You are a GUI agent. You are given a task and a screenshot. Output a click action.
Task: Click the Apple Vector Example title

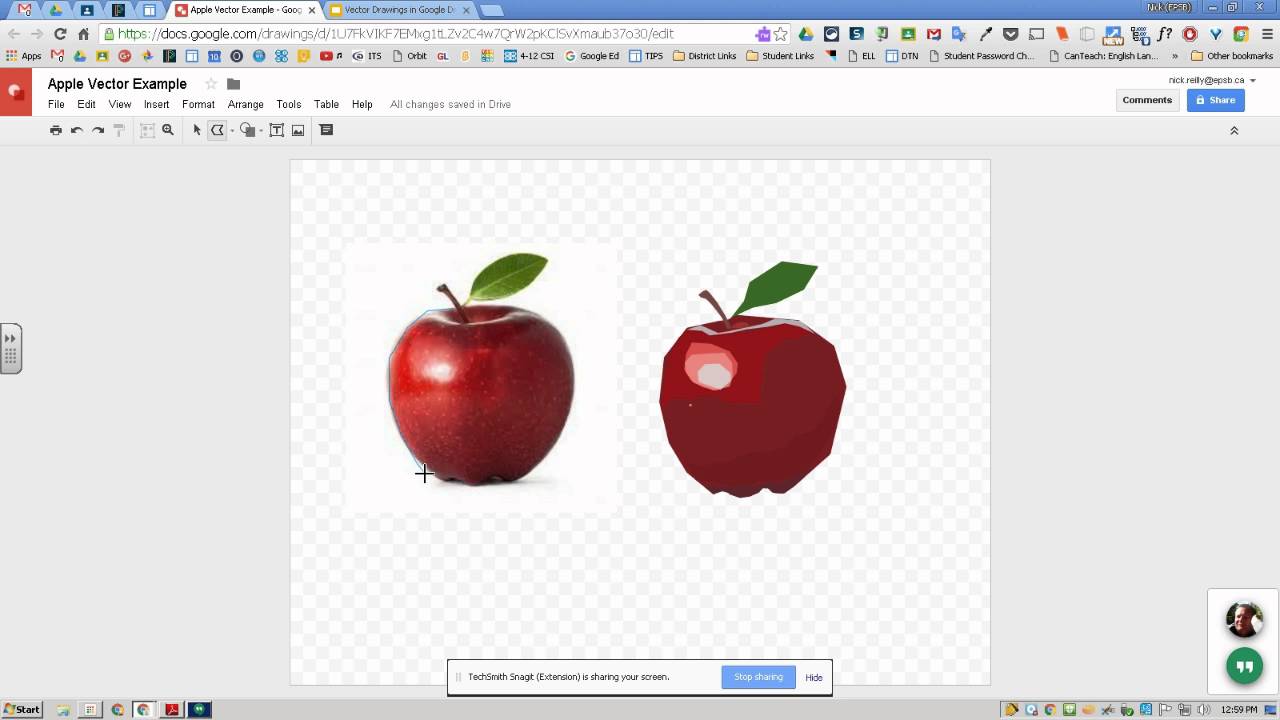(117, 84)
